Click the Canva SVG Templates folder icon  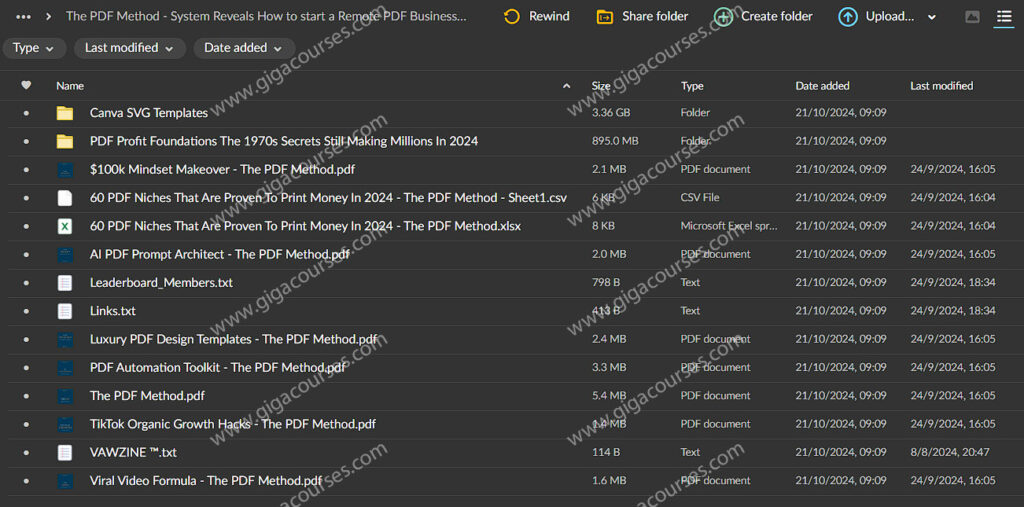pos(65,113)
